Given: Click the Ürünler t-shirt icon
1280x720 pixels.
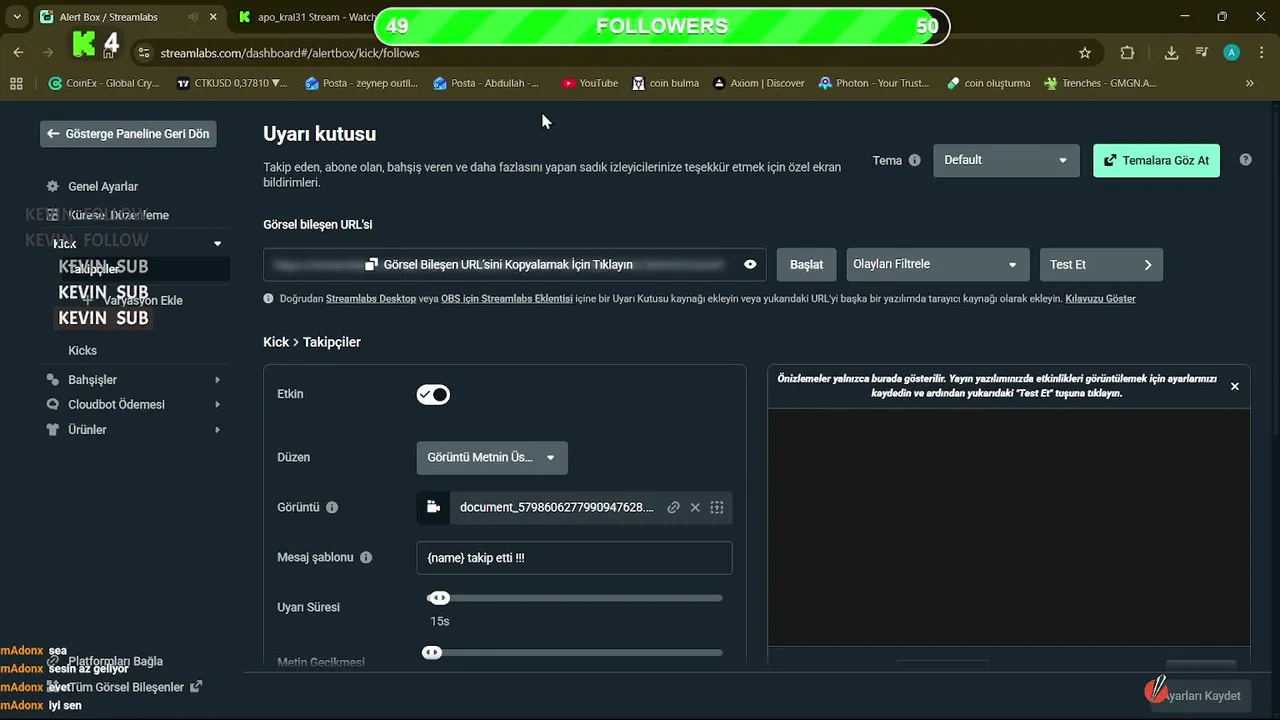Looking at the screenshot, I should coord(53,430).
